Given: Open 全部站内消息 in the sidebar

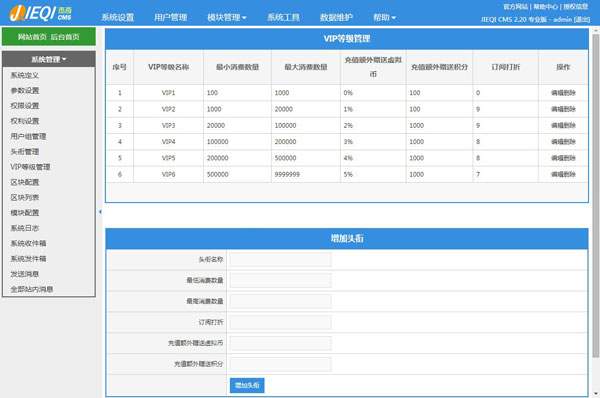Looking at the screenshot, I should click(x=32, y=289).
